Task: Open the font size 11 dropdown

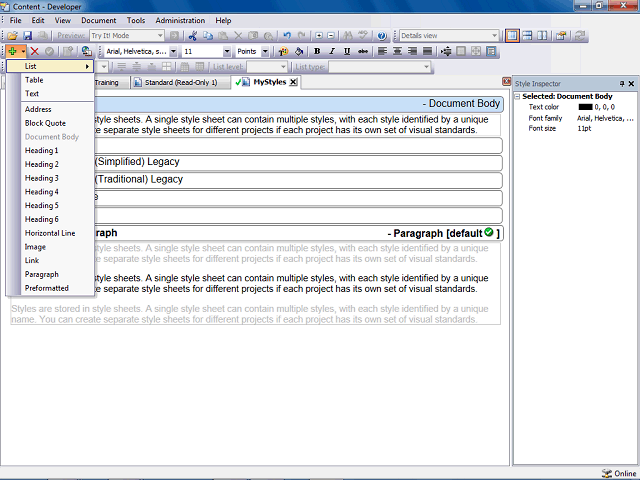Action: tap(227, 51)
